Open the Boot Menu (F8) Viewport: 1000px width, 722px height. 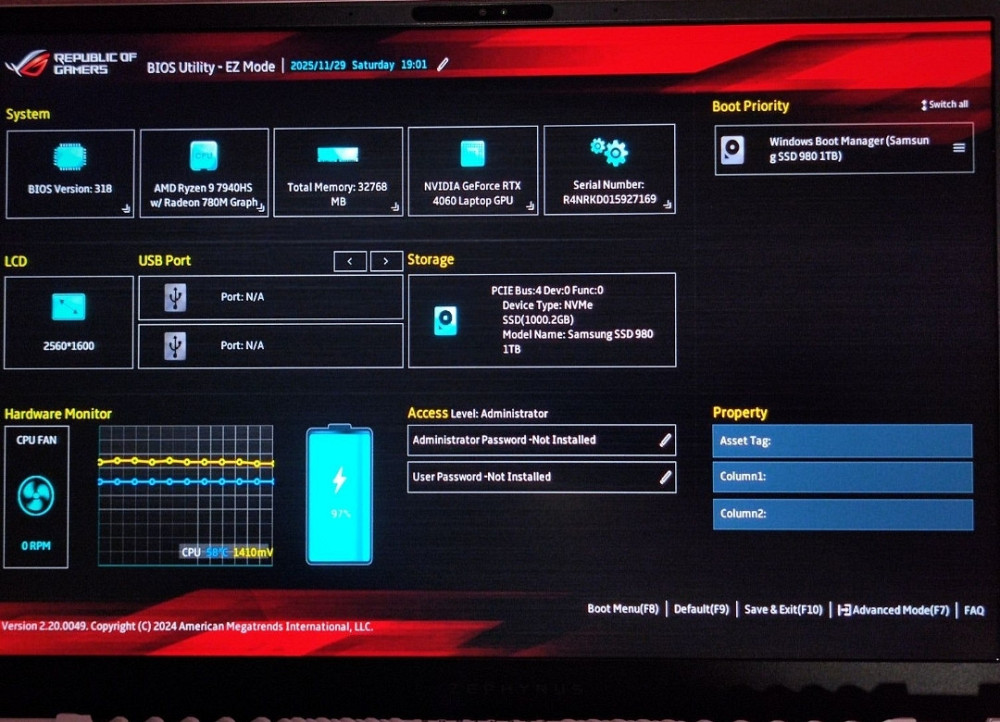click(622, 609)
